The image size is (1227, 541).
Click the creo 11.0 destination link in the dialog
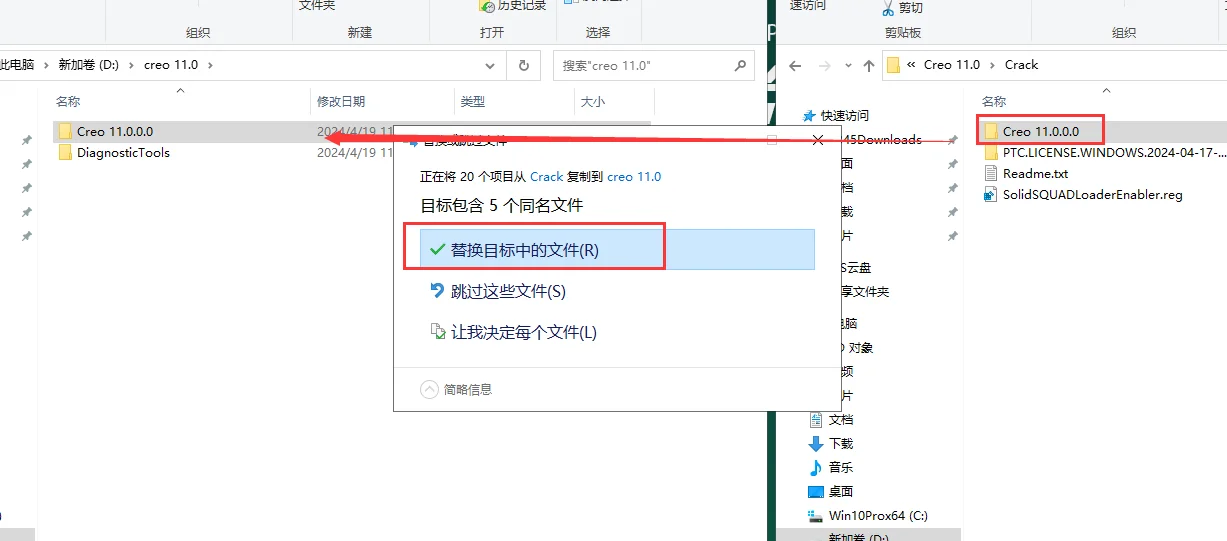(634, 176)
